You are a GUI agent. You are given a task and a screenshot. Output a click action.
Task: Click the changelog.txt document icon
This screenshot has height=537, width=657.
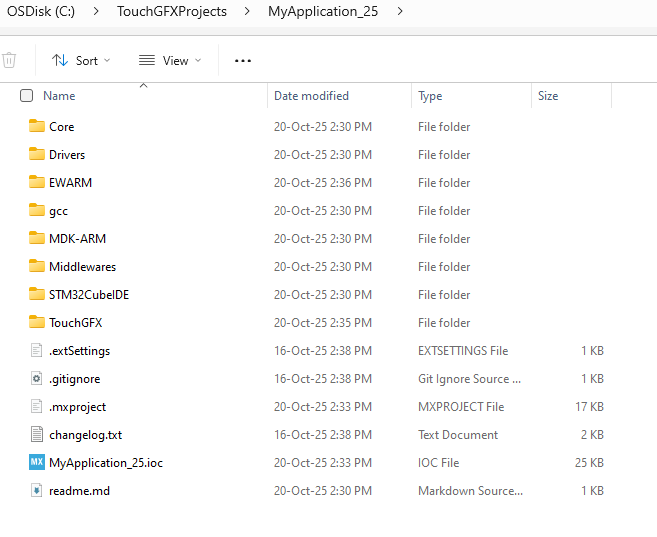(x=36, y=434)
